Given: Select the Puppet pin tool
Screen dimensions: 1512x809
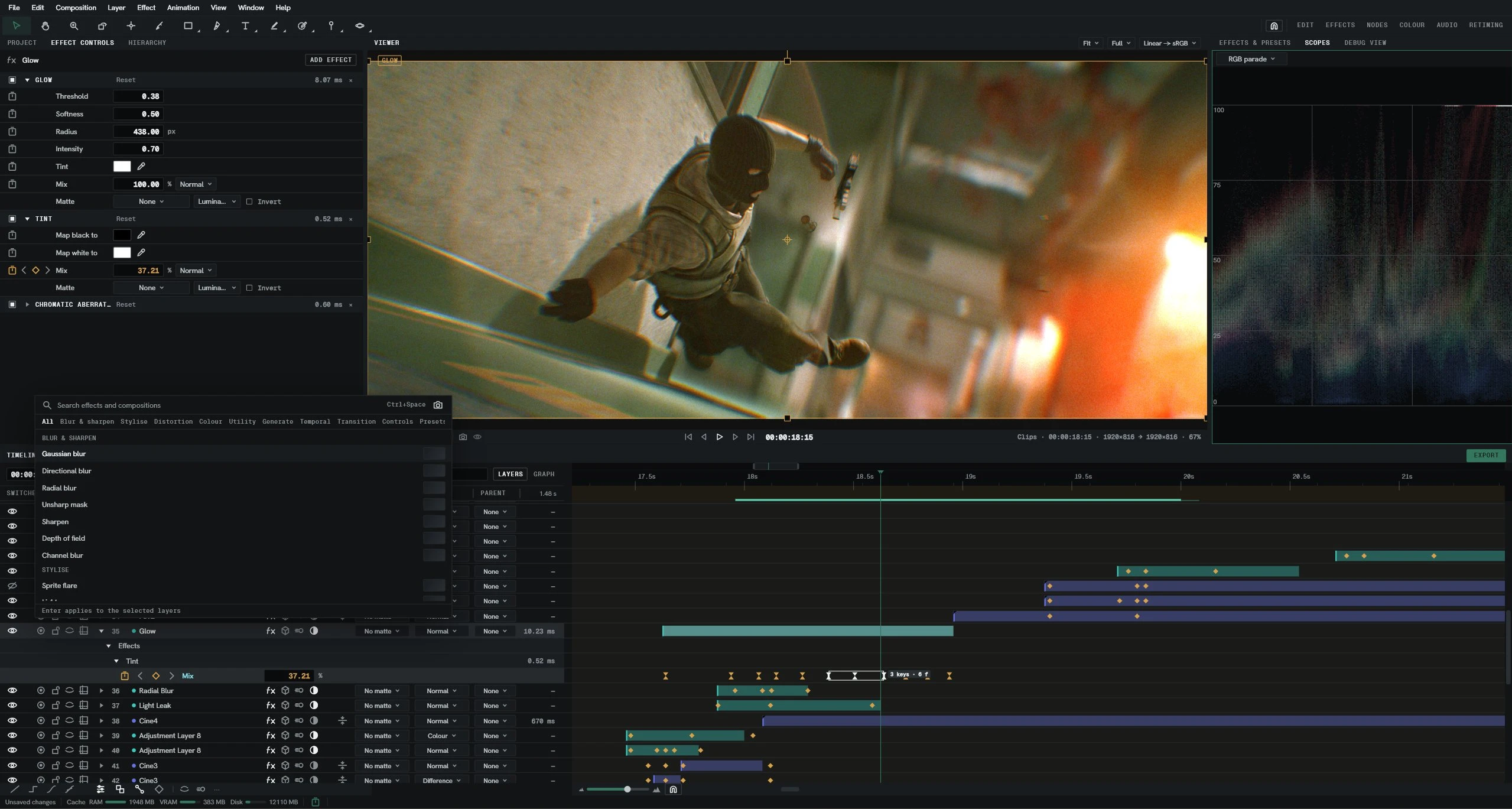Looking at the screenshot, I should pyautogui.click(x=331, y=25).
